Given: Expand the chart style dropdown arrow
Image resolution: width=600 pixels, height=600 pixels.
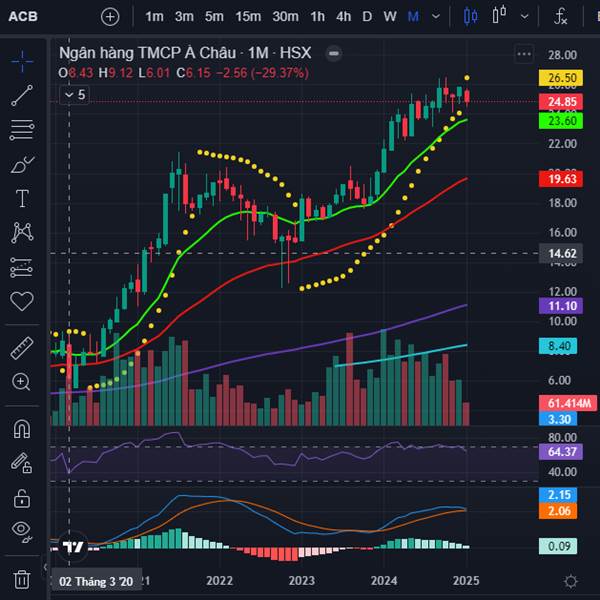Looking at the screenshot, I should (525, 17).
